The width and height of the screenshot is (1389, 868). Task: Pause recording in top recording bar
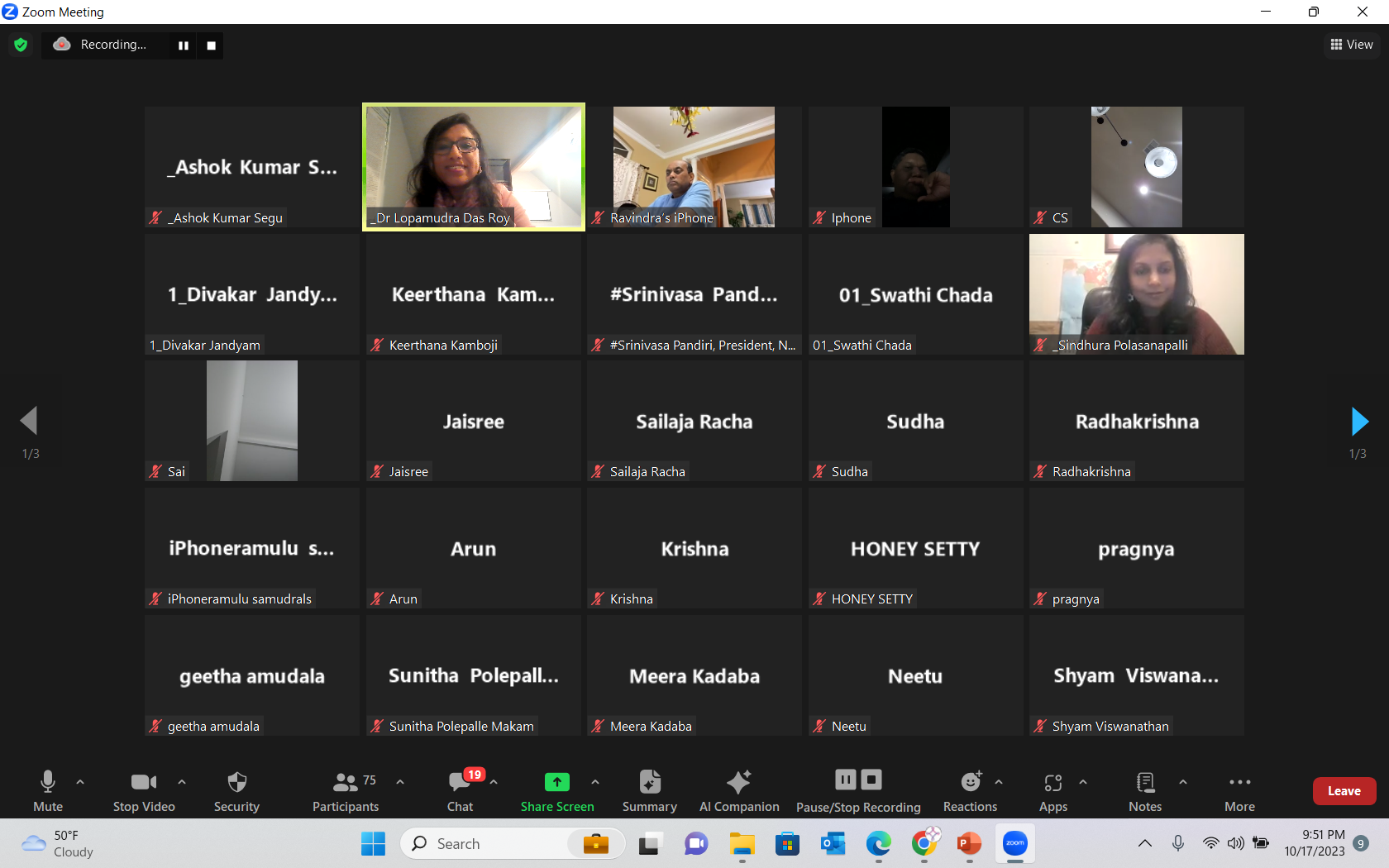184,45
